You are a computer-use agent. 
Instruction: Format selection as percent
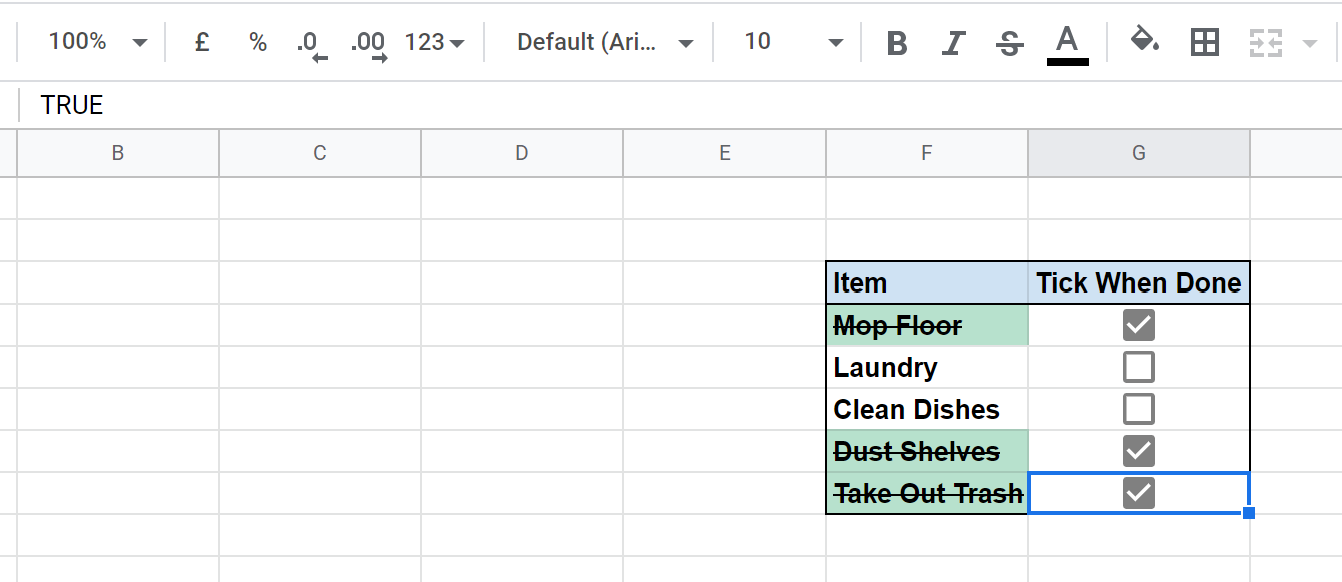[x=257, y=42]
